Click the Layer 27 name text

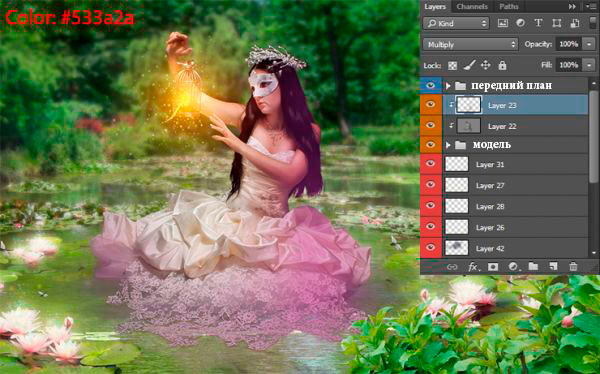490,186
